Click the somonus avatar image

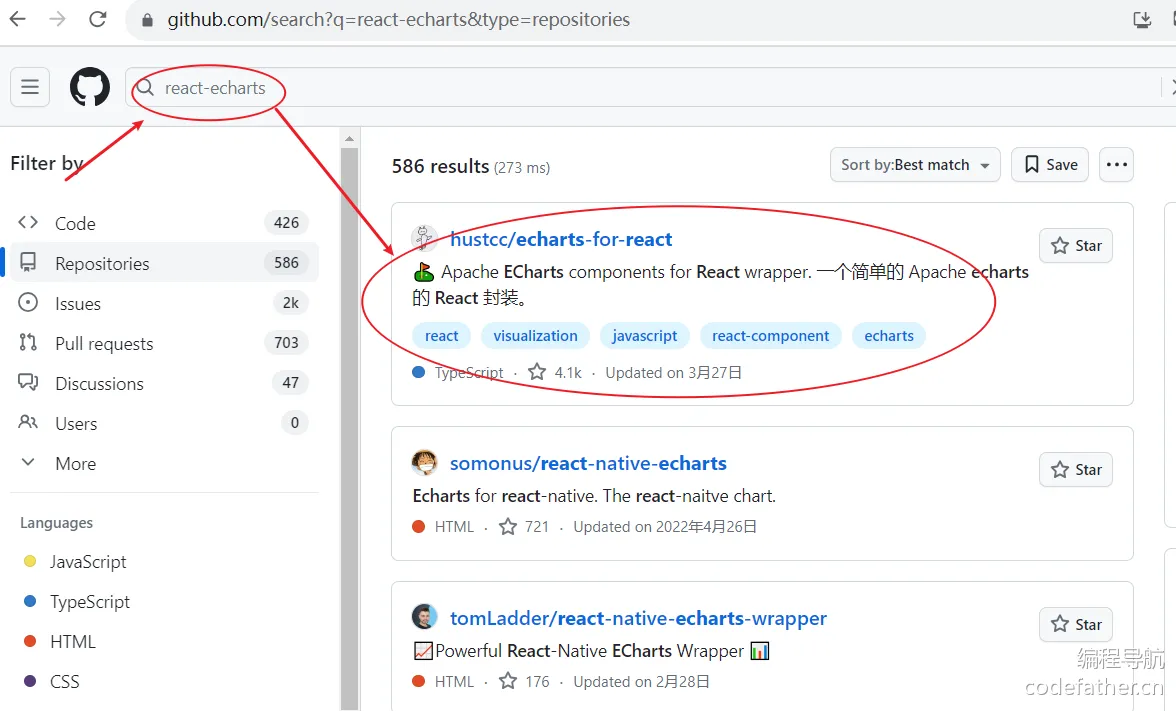[x=424, y=463]
